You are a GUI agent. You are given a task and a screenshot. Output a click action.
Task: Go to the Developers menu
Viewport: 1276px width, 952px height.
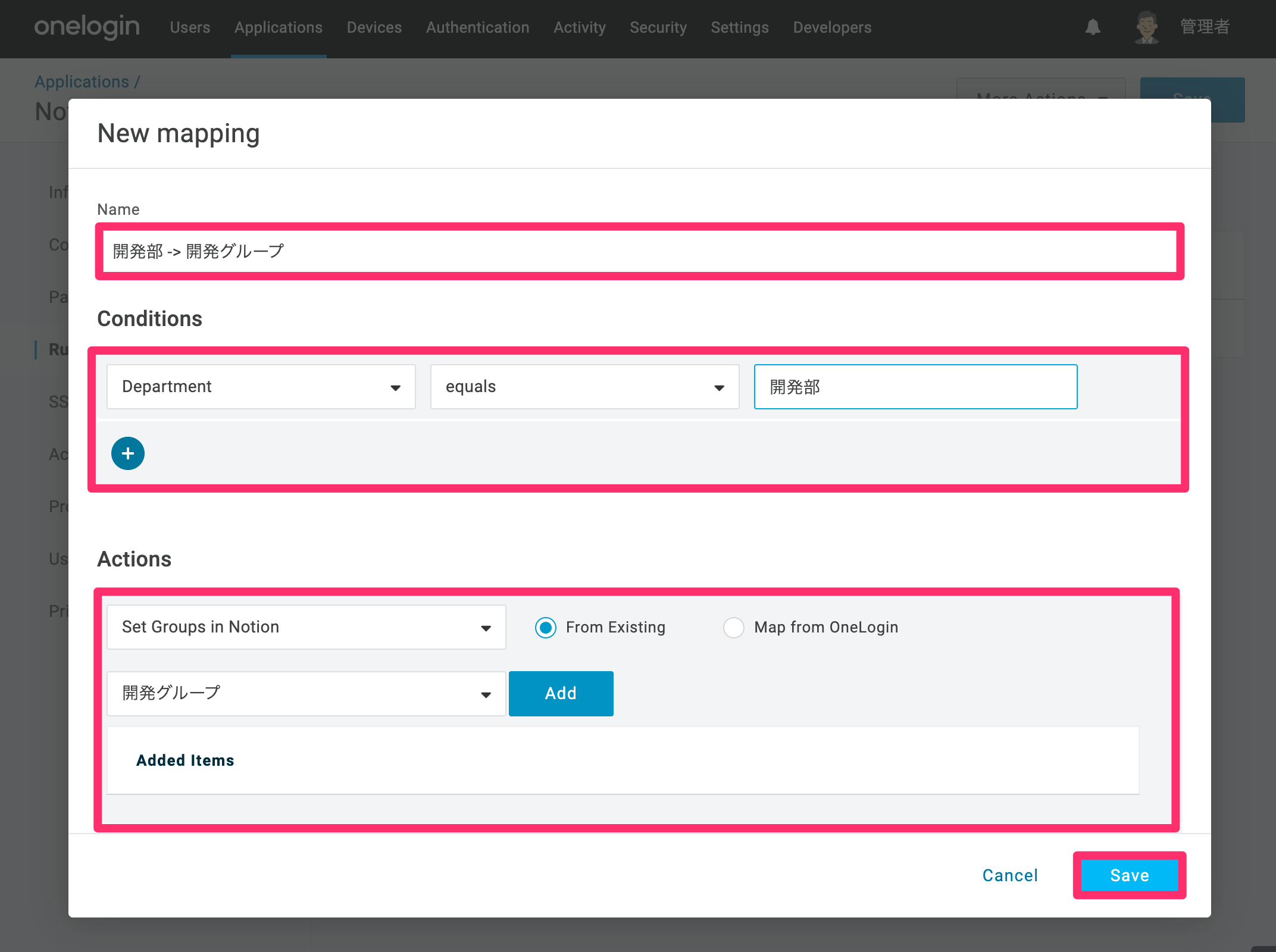[832, 27]
